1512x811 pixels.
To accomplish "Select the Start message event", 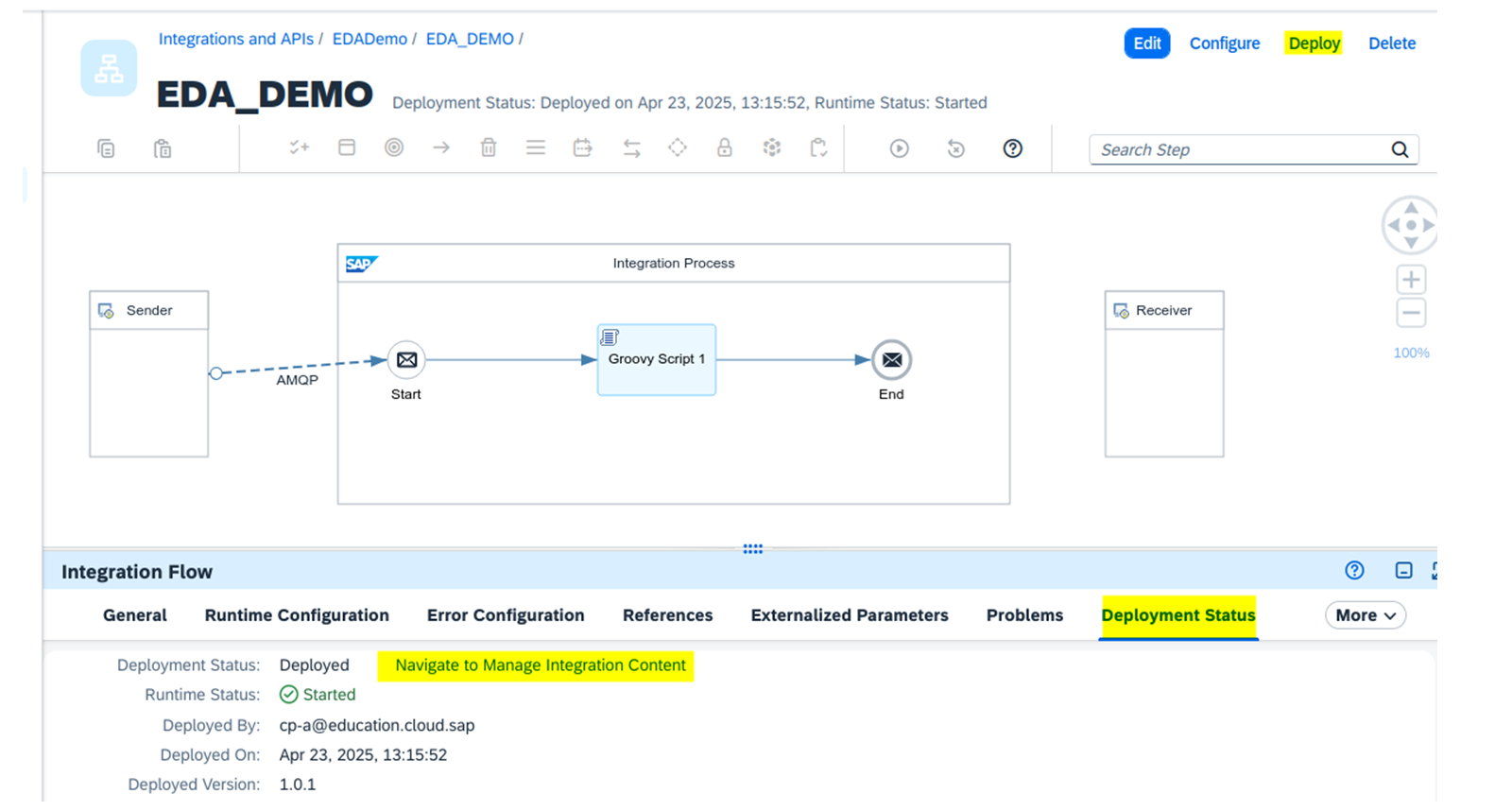I will pos(406,360).
